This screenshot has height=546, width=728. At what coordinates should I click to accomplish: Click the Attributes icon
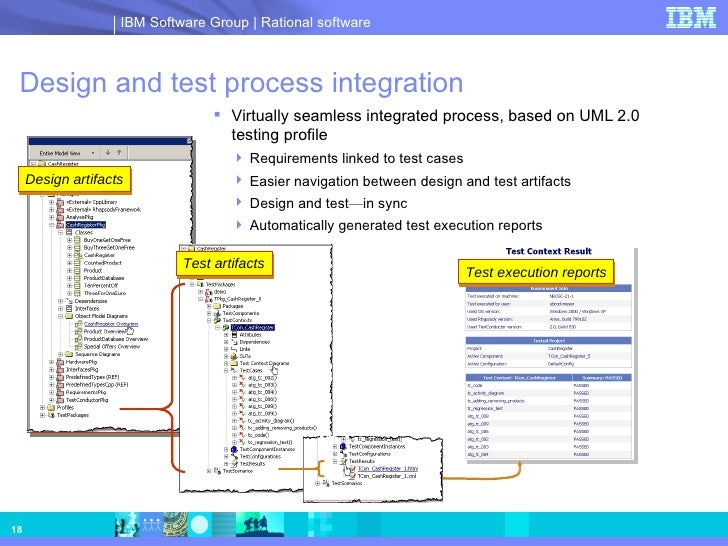[x=234, y=335]
